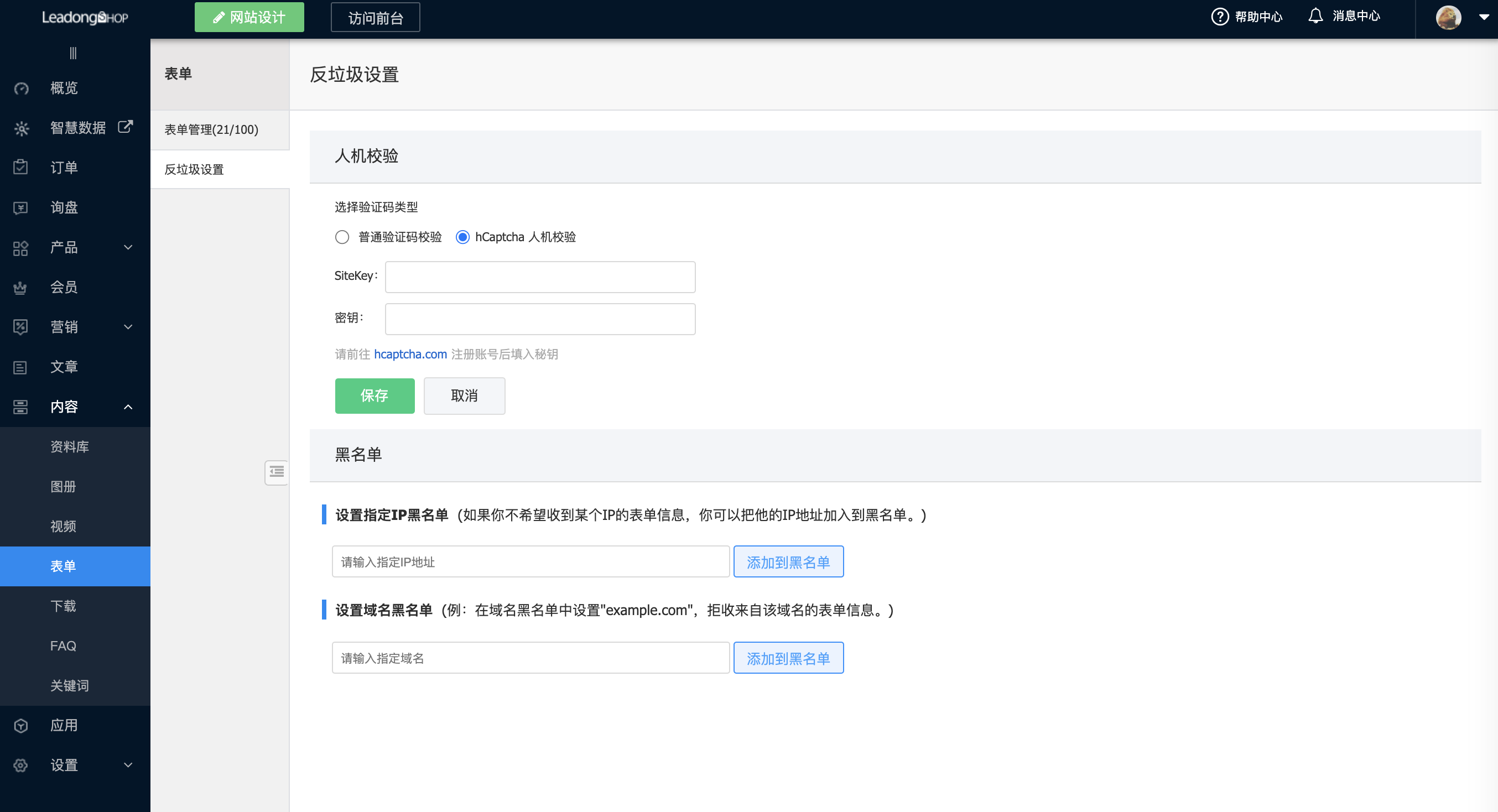Click 添加到黑名单 next to IP field
The height and width of the screenshot is (812, 1498).
click(x=788, y=562)
